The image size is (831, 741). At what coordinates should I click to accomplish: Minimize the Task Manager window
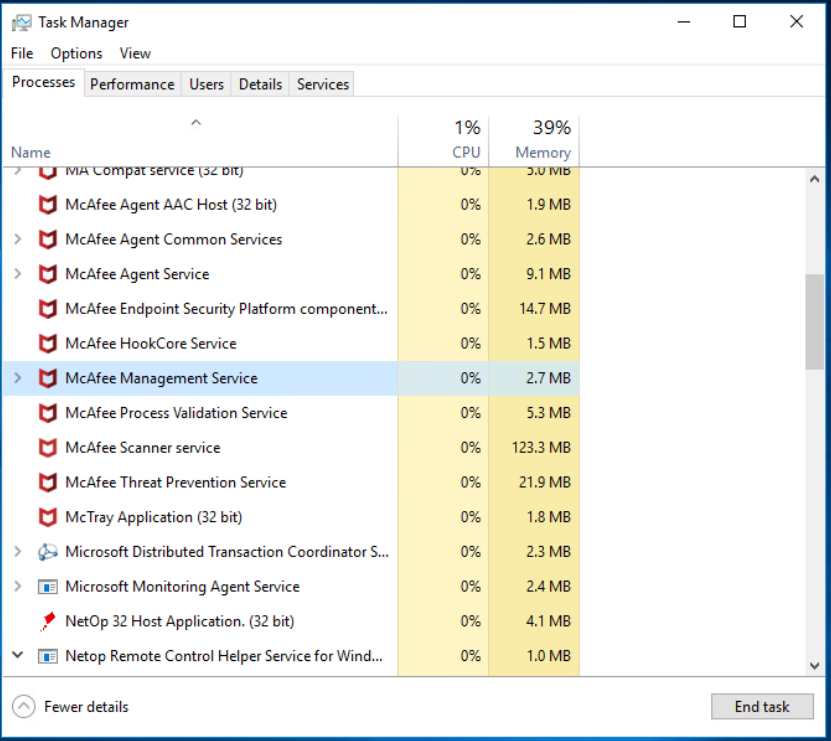coord(684,22)
